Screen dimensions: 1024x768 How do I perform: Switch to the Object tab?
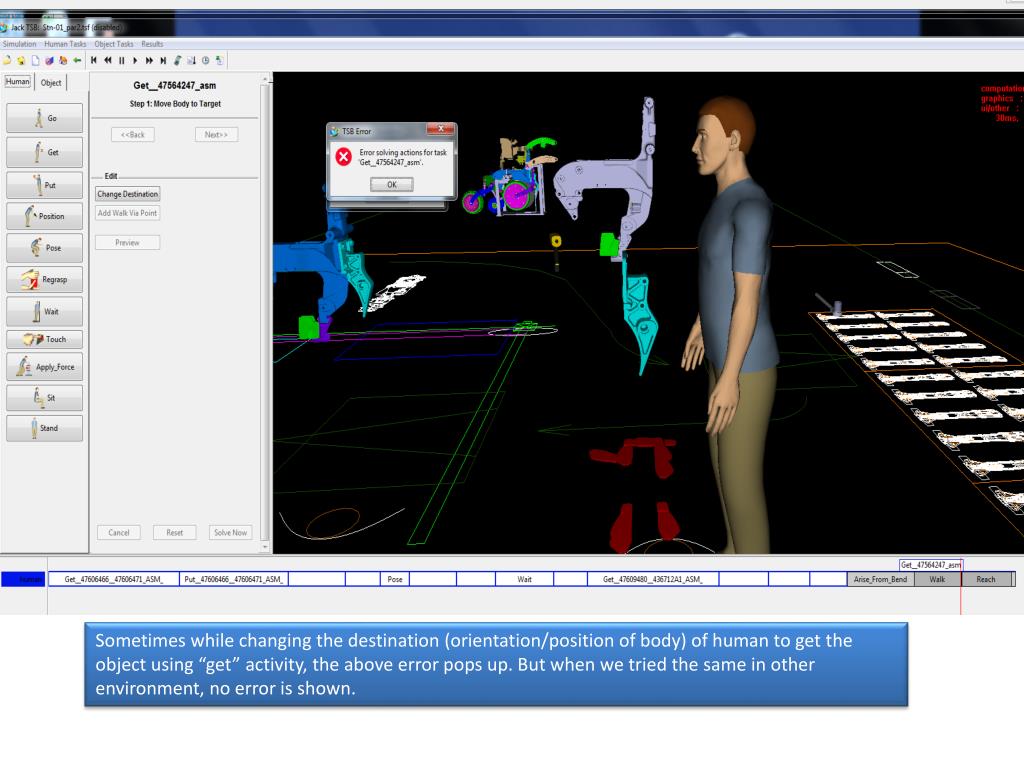pyautogui.click(x=51, y=83)
